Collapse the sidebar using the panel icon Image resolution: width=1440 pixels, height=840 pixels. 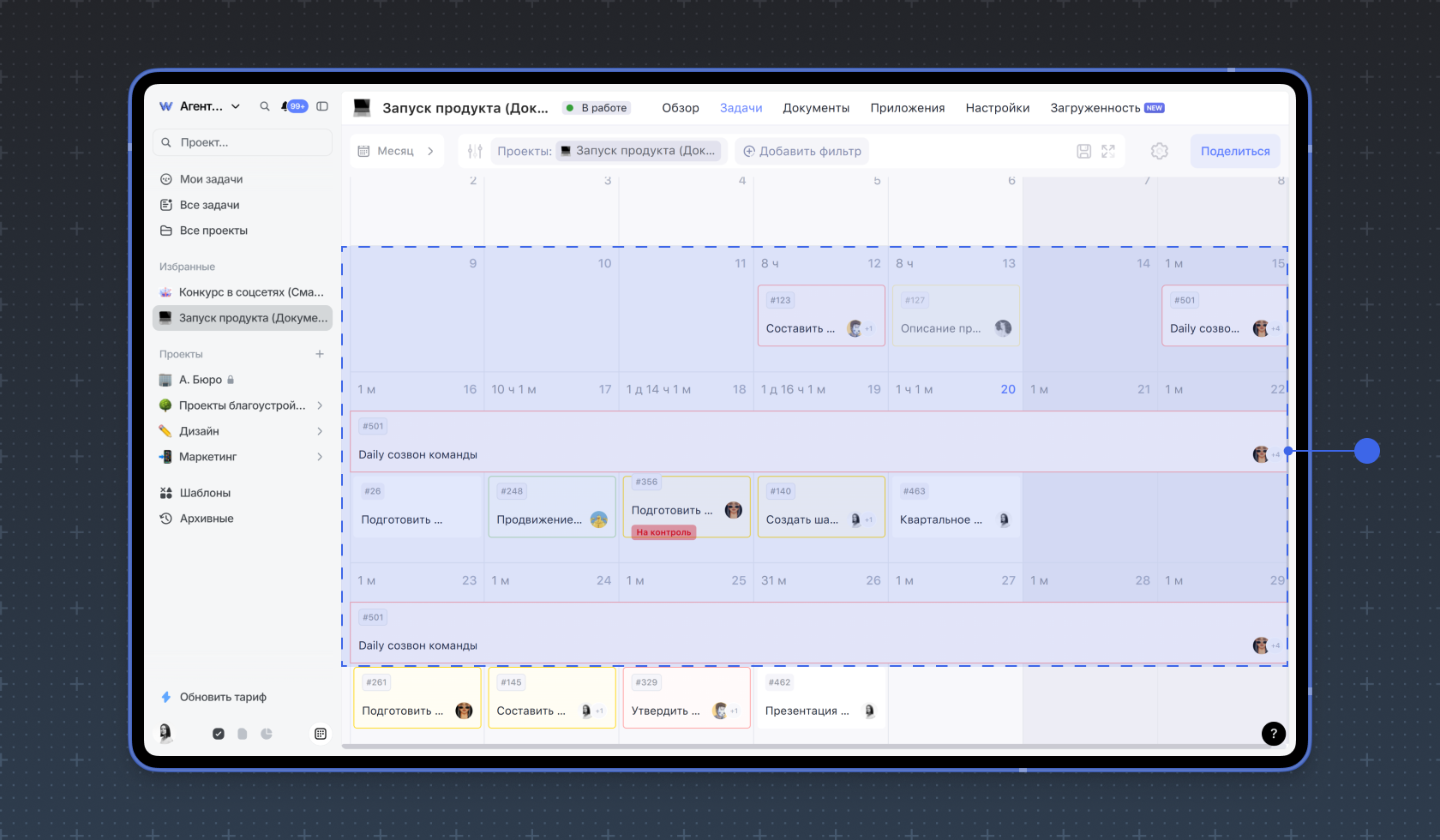(x=322, y=106)
